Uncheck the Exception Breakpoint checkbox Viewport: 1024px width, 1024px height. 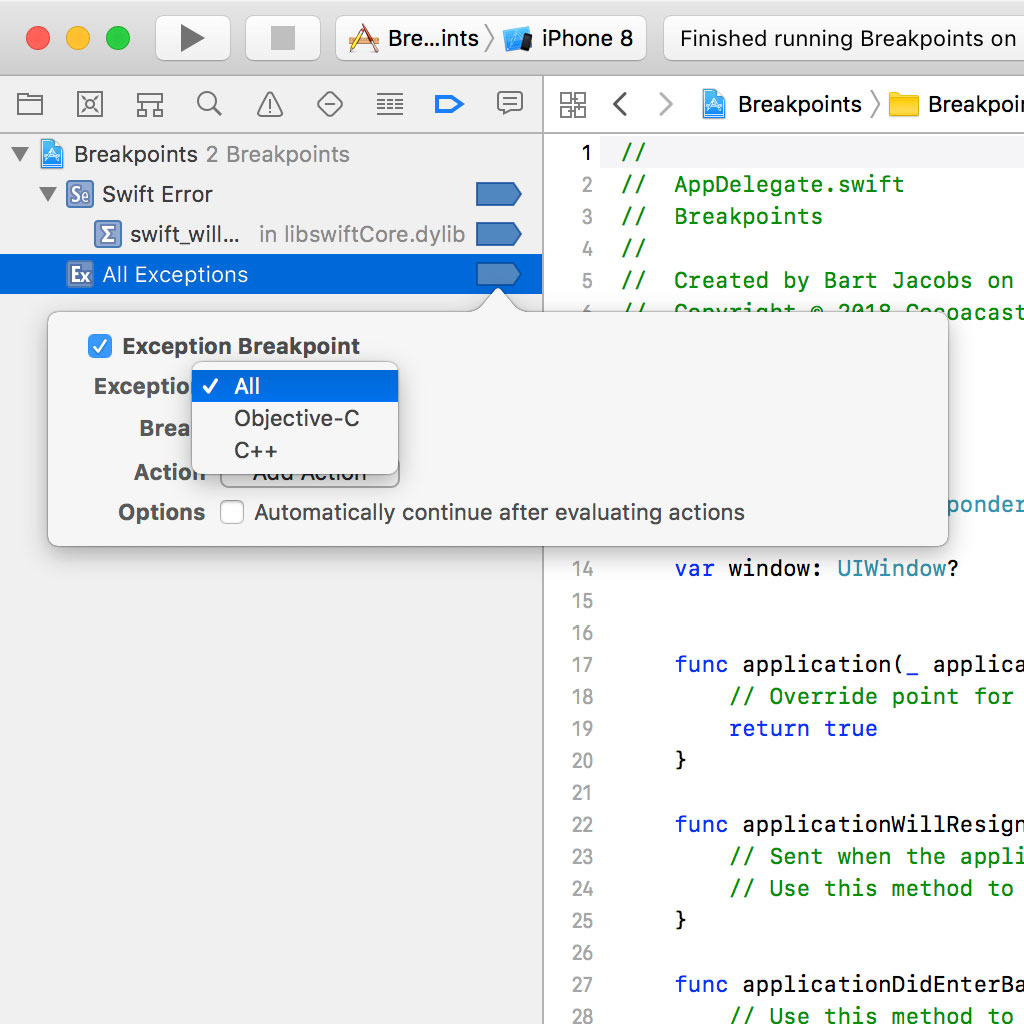[x=99, y=346]
